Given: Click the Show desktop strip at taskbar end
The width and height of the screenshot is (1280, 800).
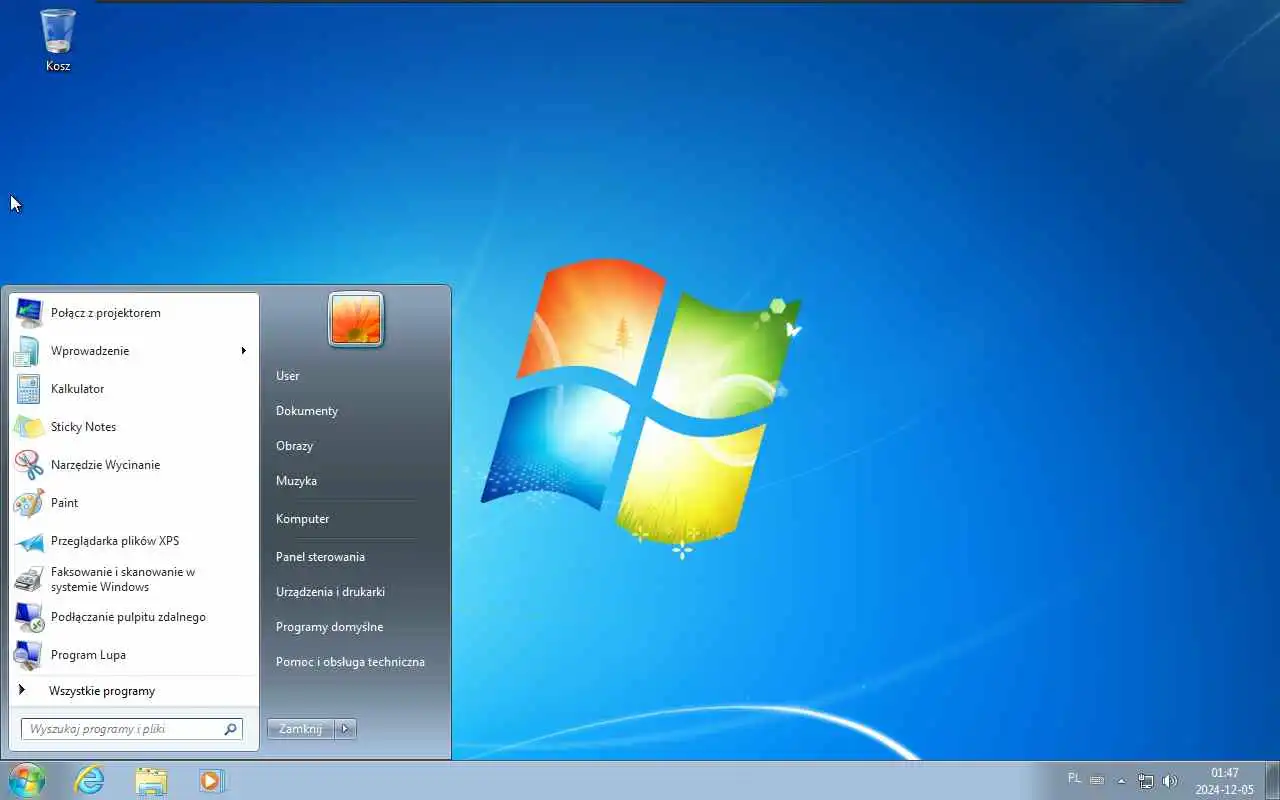Looking at the screenshot, I should pyautogui.click(x=1272, y=781).
